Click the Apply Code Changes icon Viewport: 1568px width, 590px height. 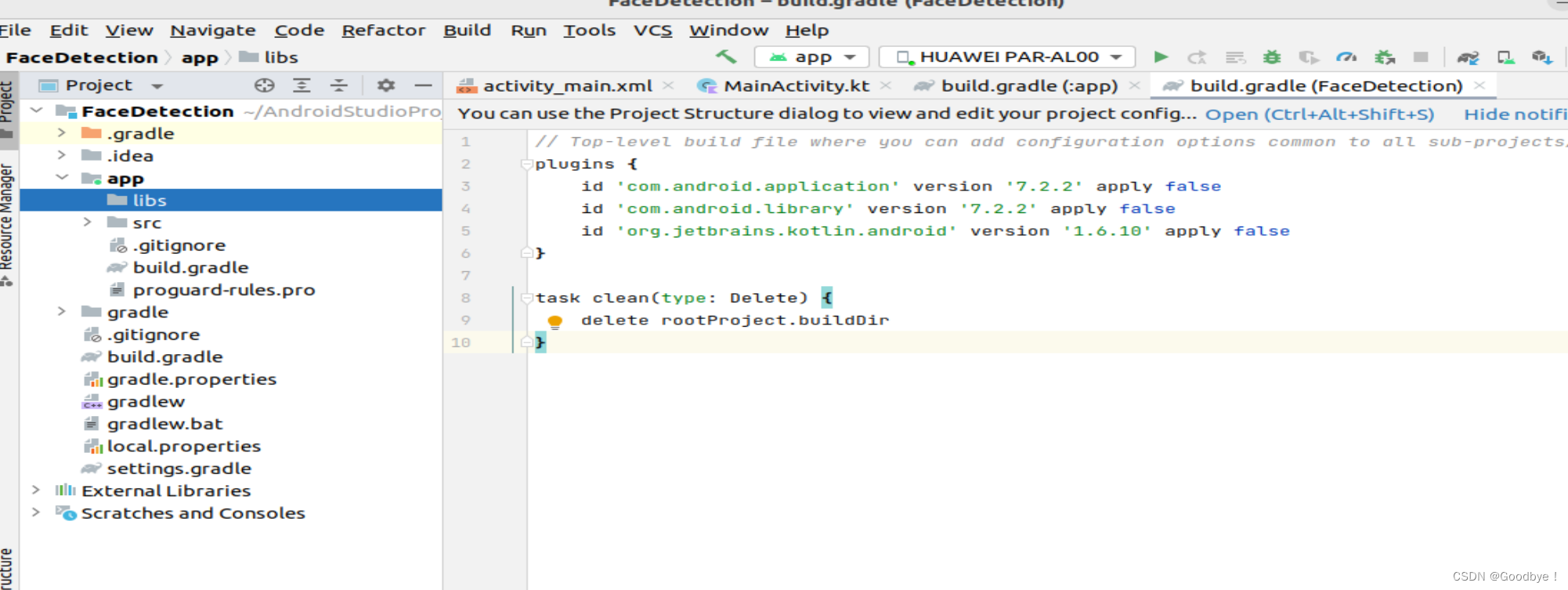[x=1235, y=57]
